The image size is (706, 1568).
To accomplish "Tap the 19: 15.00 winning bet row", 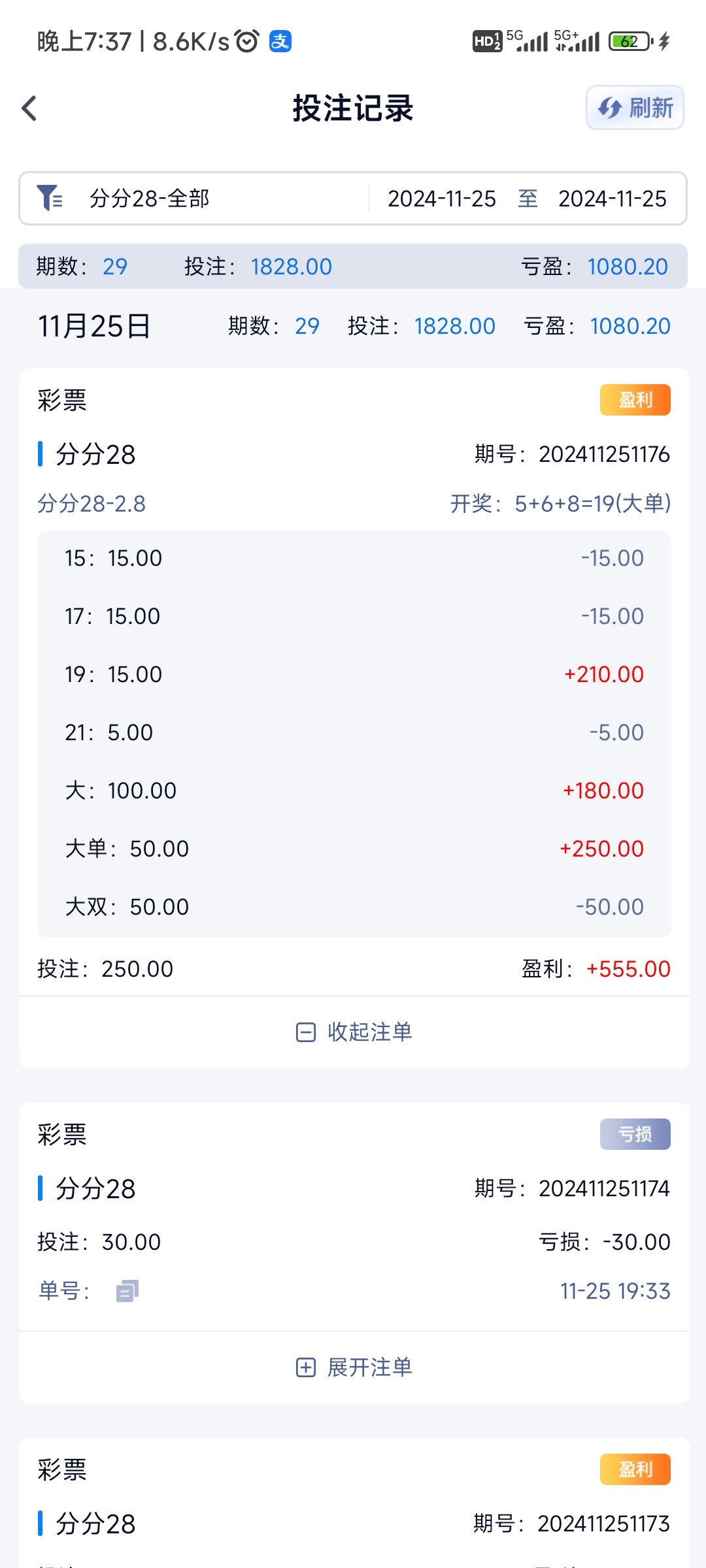I will click(x=353, y=674).
